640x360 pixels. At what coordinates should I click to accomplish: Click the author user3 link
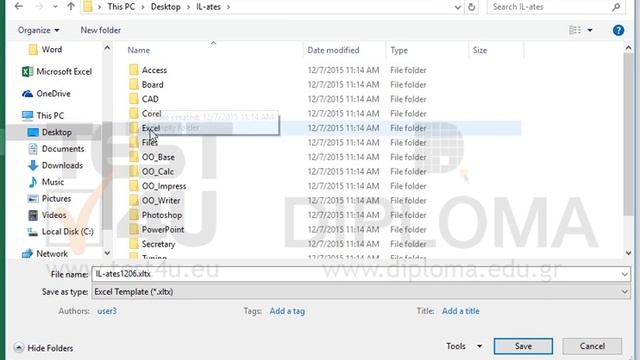click(x=107, y=311)
